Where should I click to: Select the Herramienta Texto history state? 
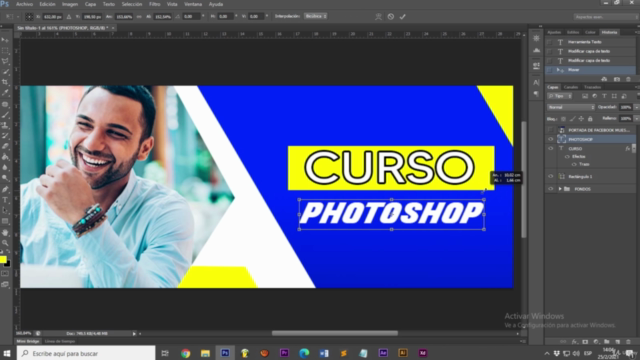click(591, 42)
